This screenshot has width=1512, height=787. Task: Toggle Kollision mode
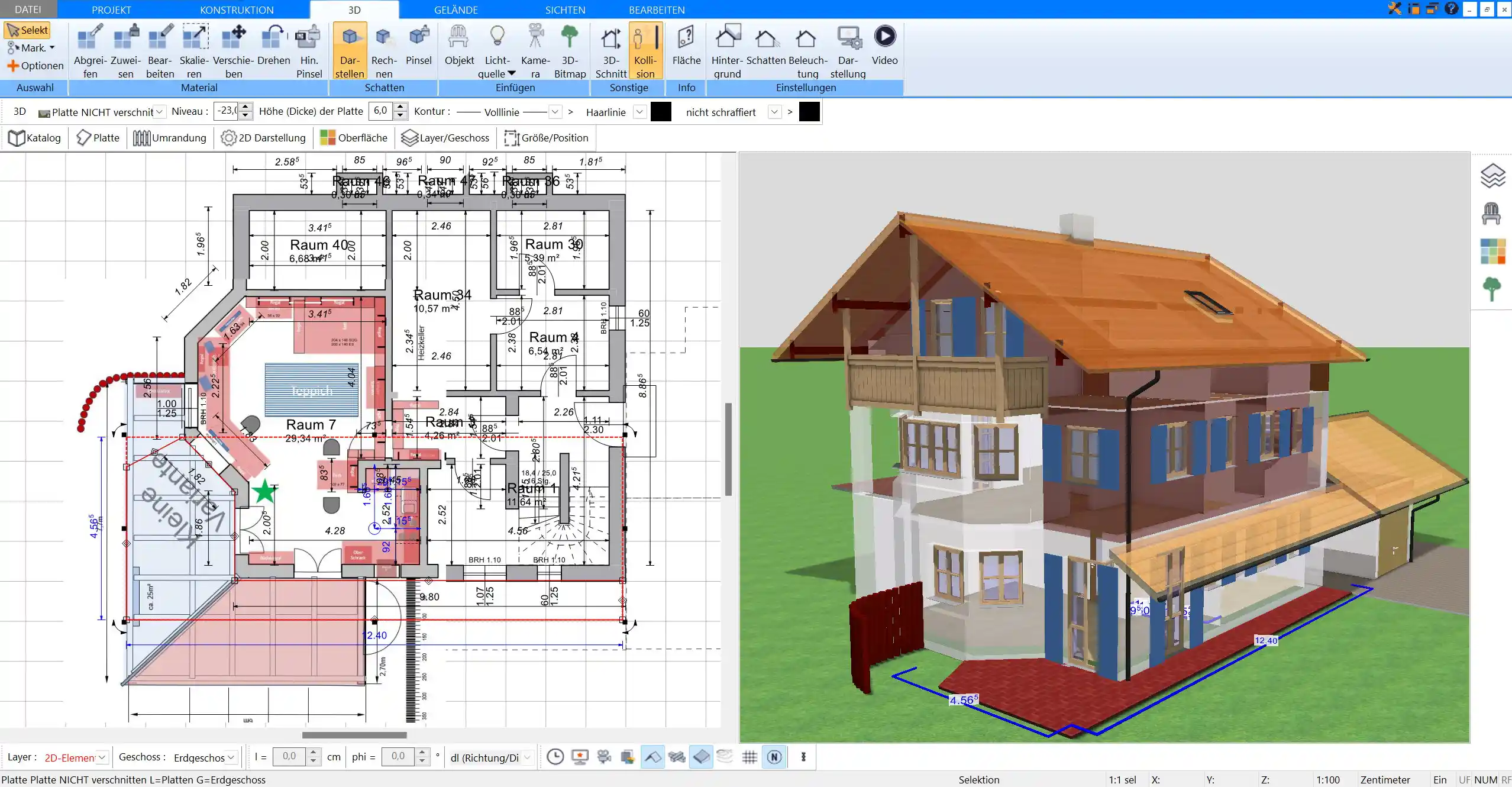click(x=645, y=51)
